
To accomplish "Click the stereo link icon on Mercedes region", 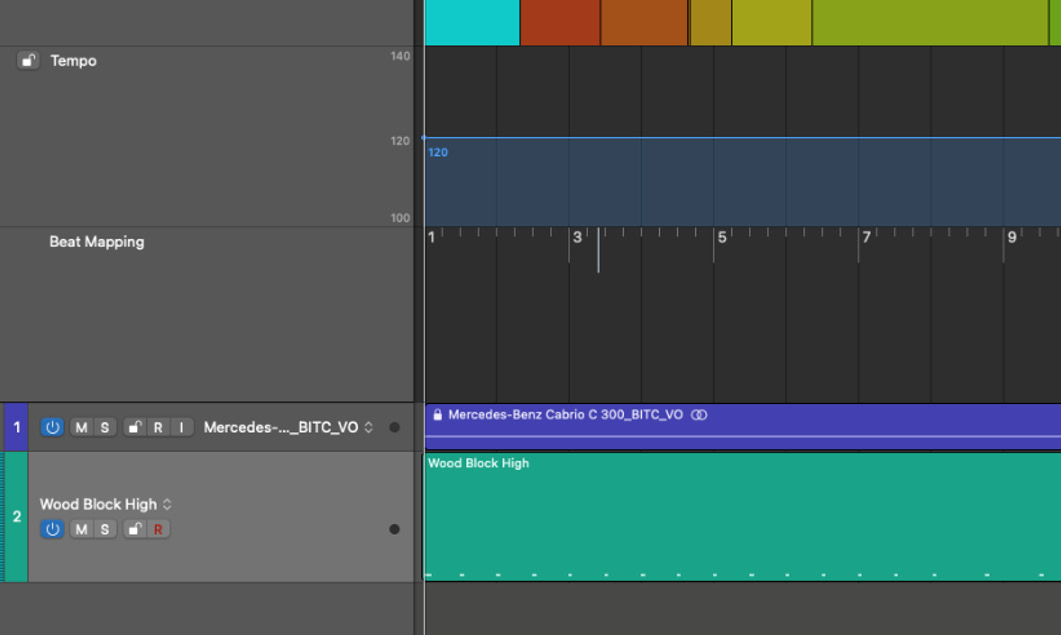I will click(699, 415).
